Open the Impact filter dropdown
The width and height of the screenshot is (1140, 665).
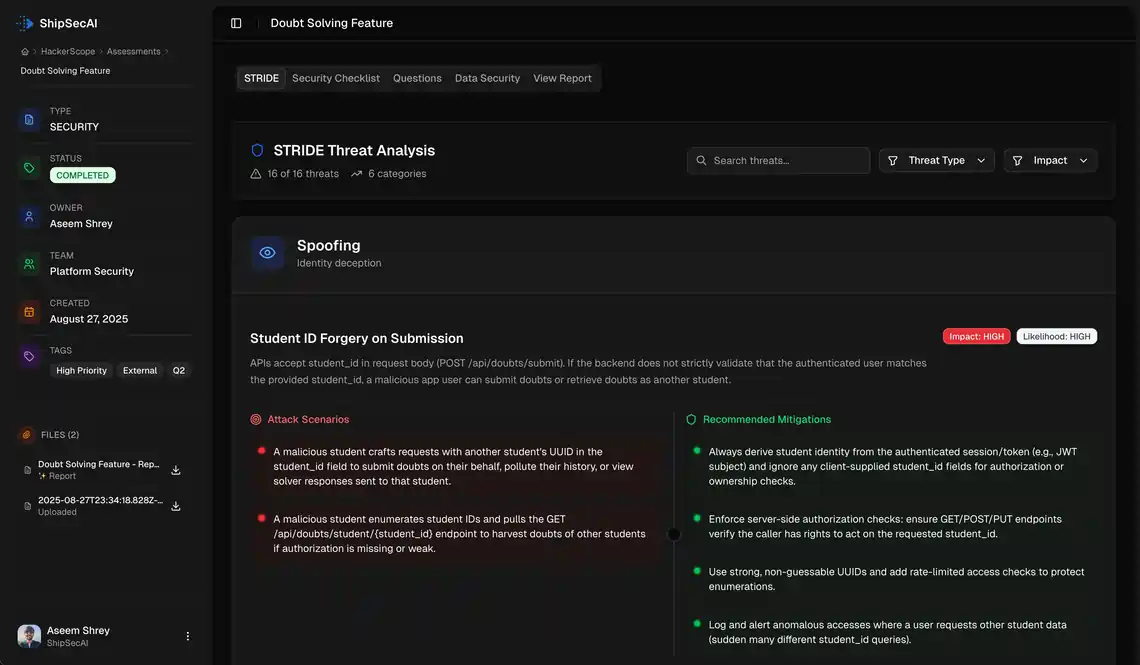[x=1051, y=161]
